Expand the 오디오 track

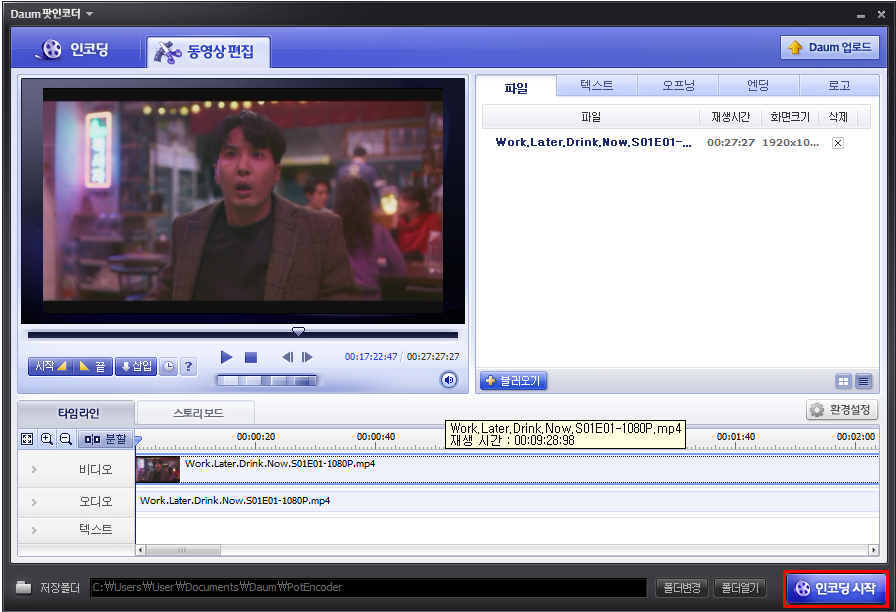[x=34, y=502]
